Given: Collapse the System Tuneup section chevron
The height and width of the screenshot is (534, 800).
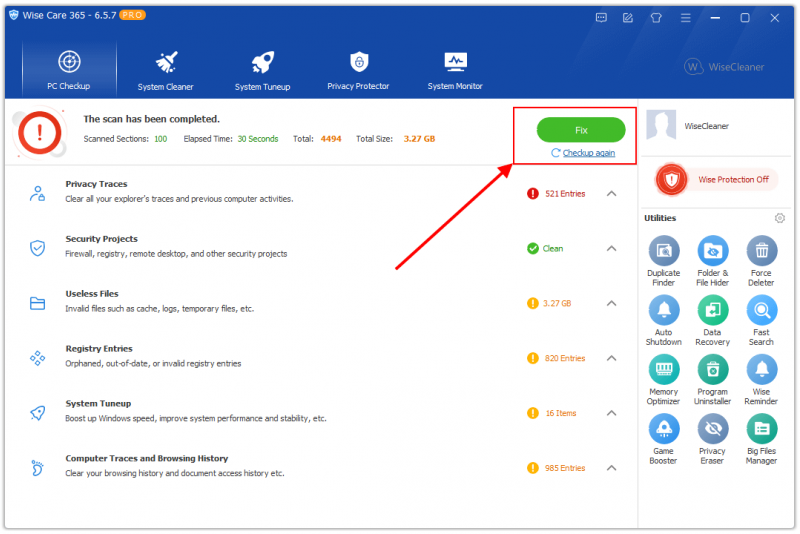Looking at the screenshot, I should pos(611,413).
